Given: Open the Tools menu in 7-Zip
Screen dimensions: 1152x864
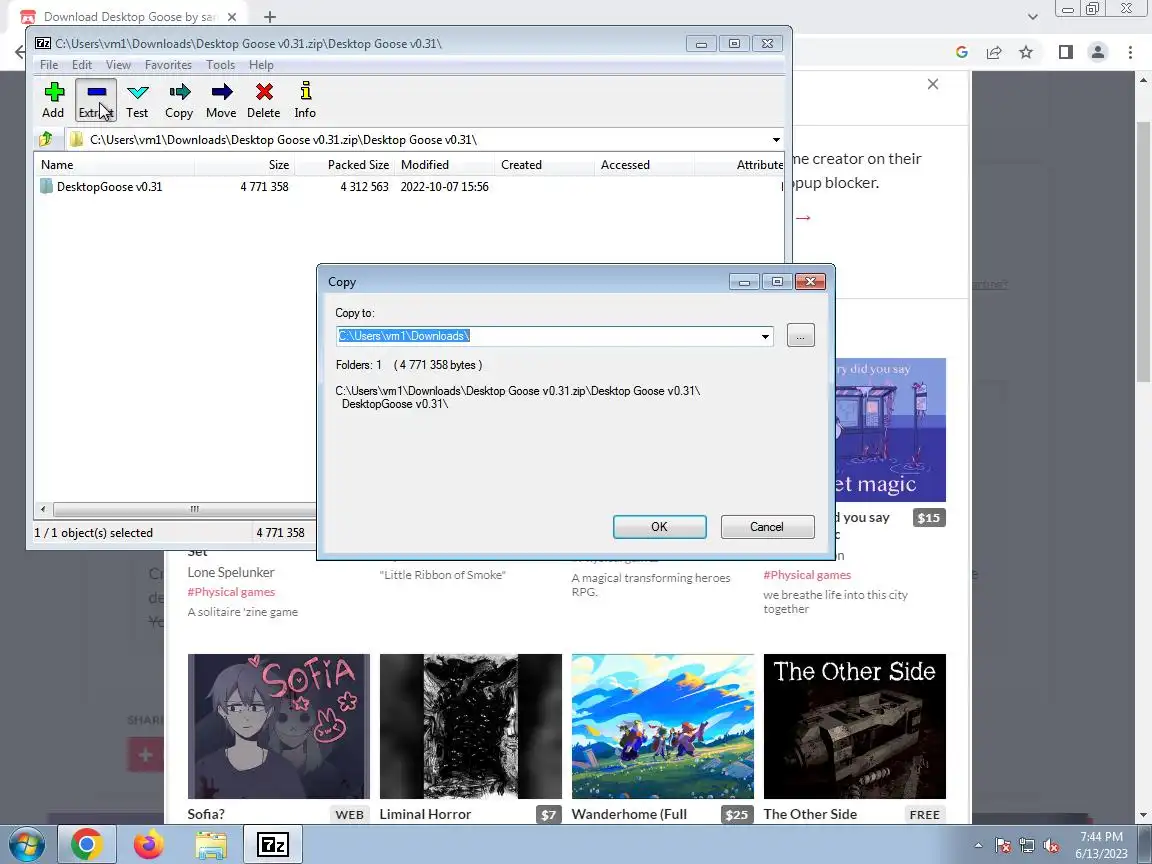Looking at the screenshot, I should 220,65.
